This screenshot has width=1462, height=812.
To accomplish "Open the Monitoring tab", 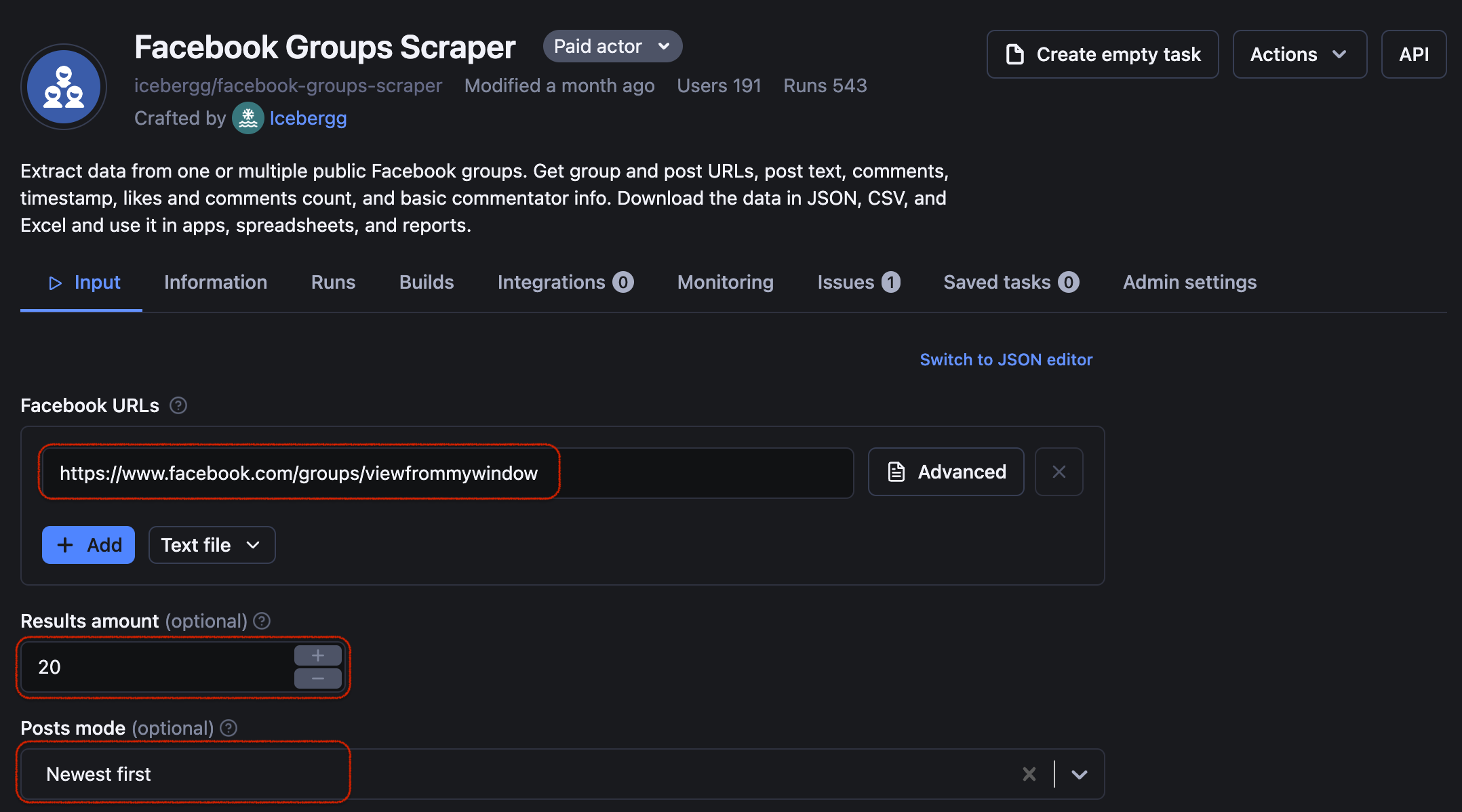I will pos(726,282).
